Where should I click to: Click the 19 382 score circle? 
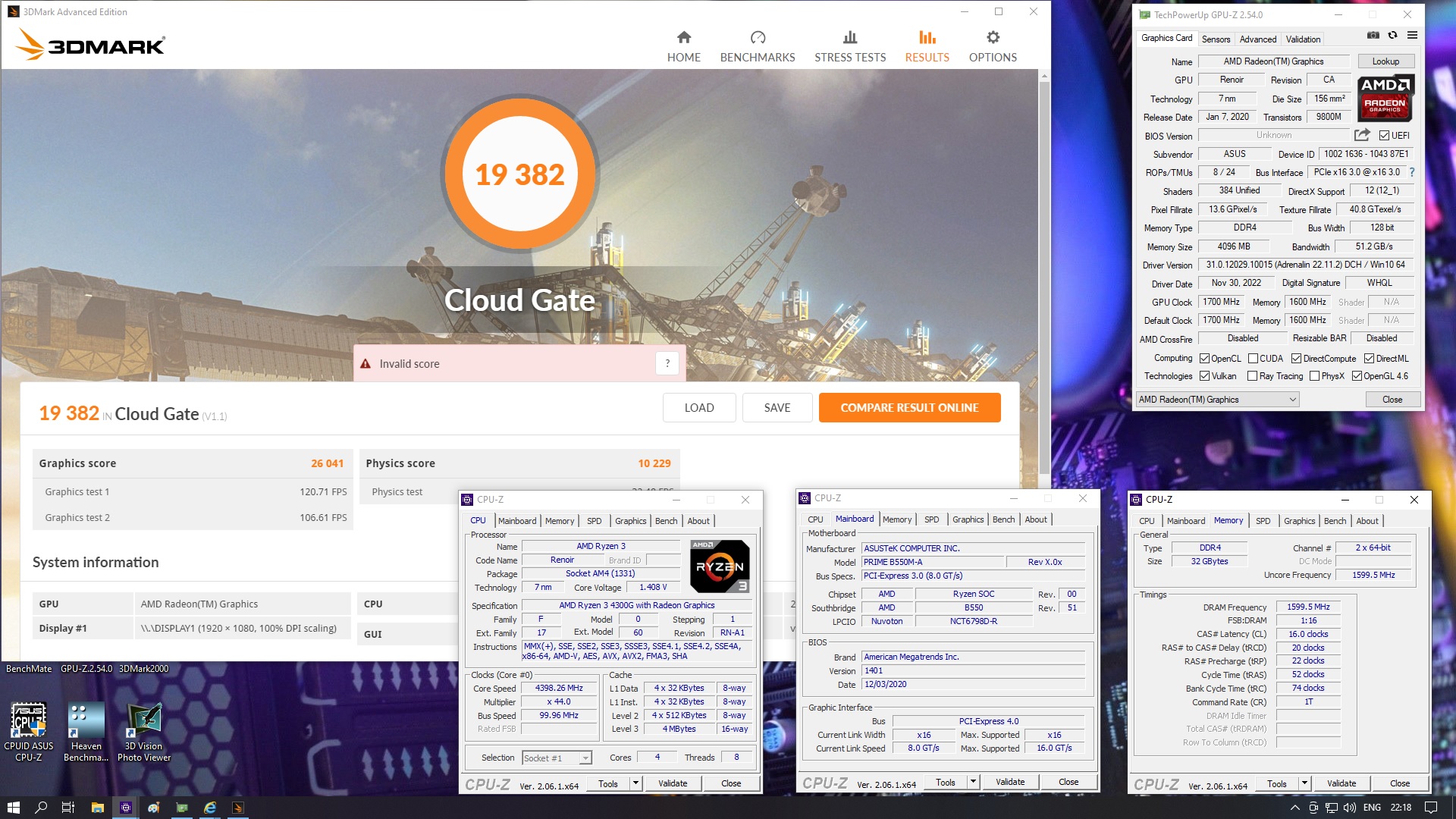click(x=519, y=174)
